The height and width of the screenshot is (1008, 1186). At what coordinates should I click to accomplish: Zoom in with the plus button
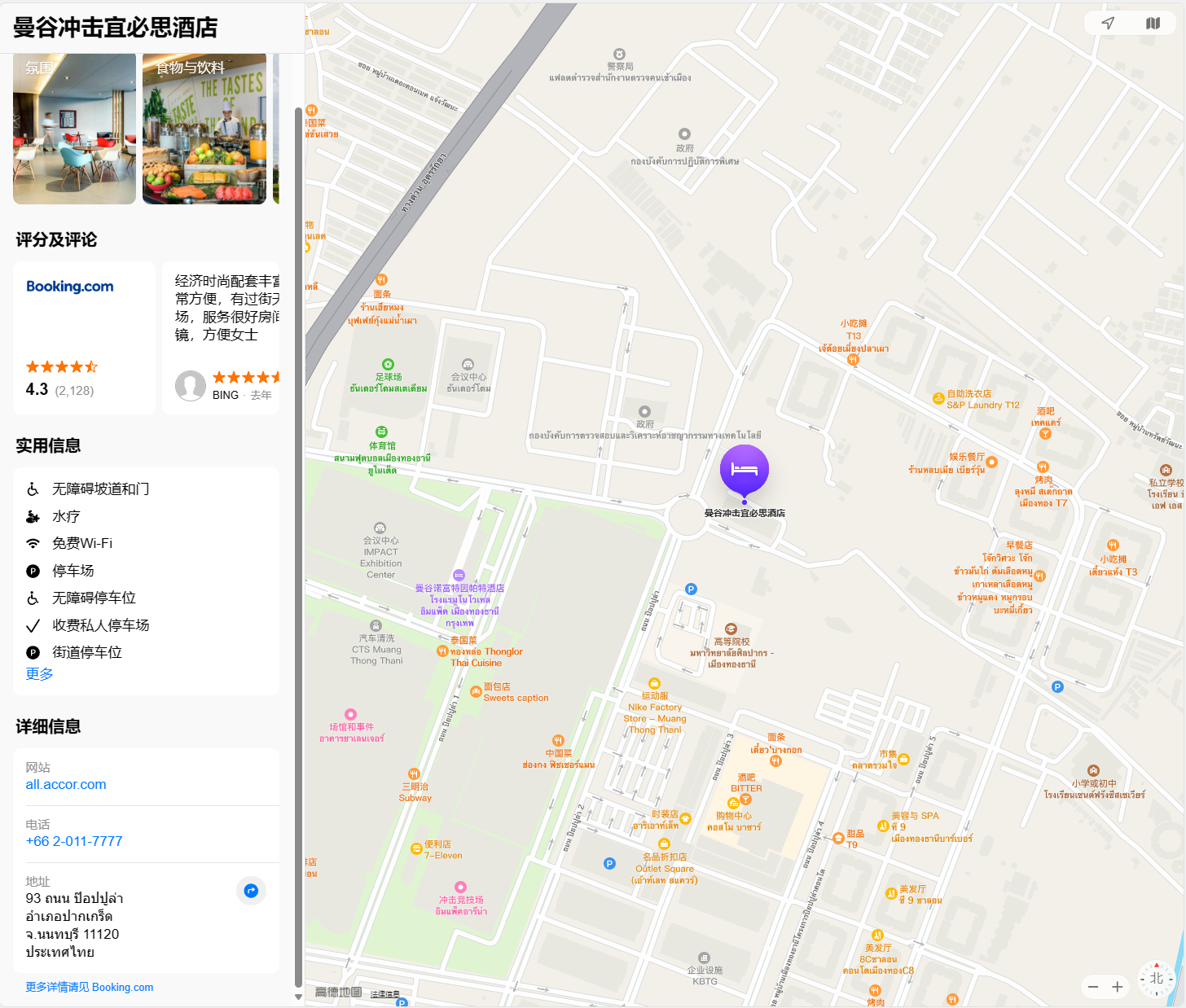tap(1118, 987)
